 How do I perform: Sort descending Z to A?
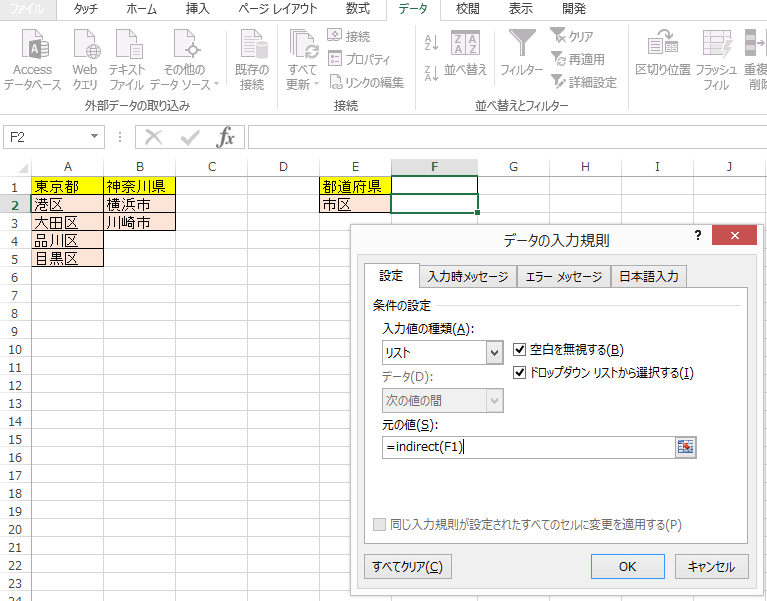click(431, 73)
